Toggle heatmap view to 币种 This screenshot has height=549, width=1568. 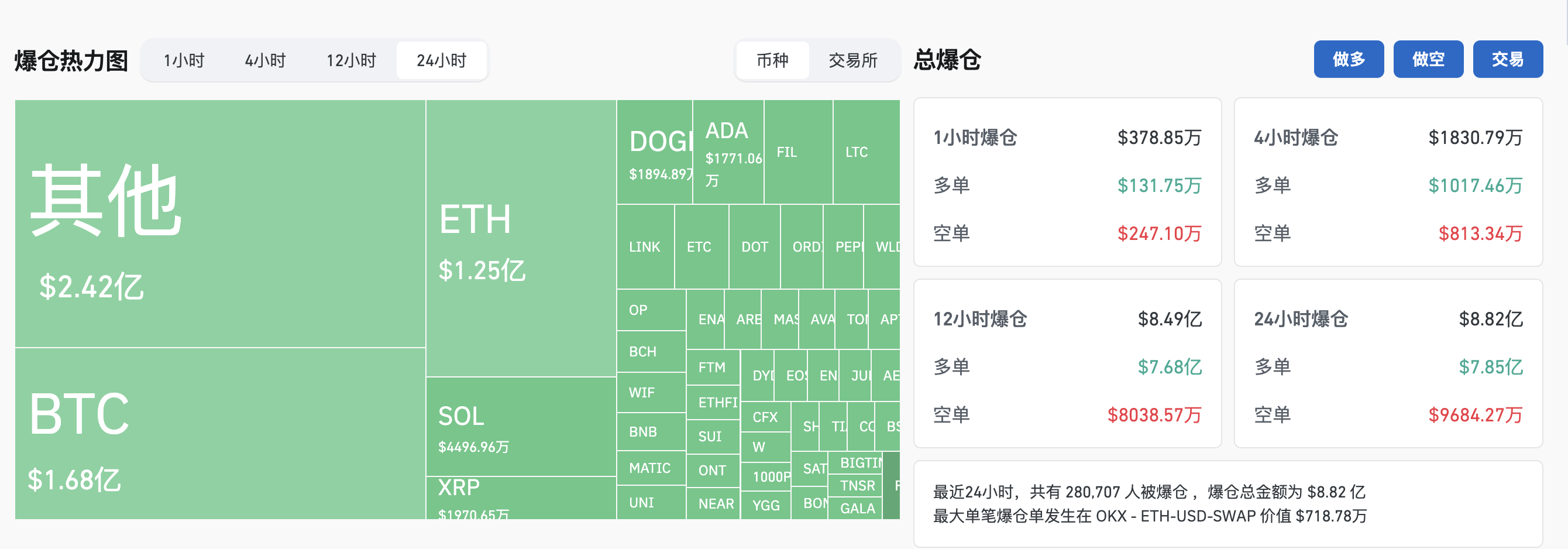point(772,60)
